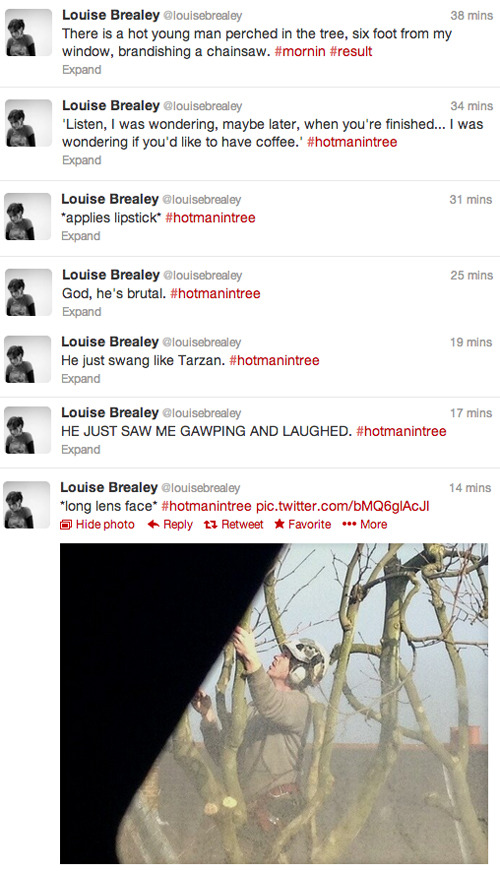Click the avatar on the applies lipstick tweet
The width and height of the screenshot is (500, 871).
point(28,216)
